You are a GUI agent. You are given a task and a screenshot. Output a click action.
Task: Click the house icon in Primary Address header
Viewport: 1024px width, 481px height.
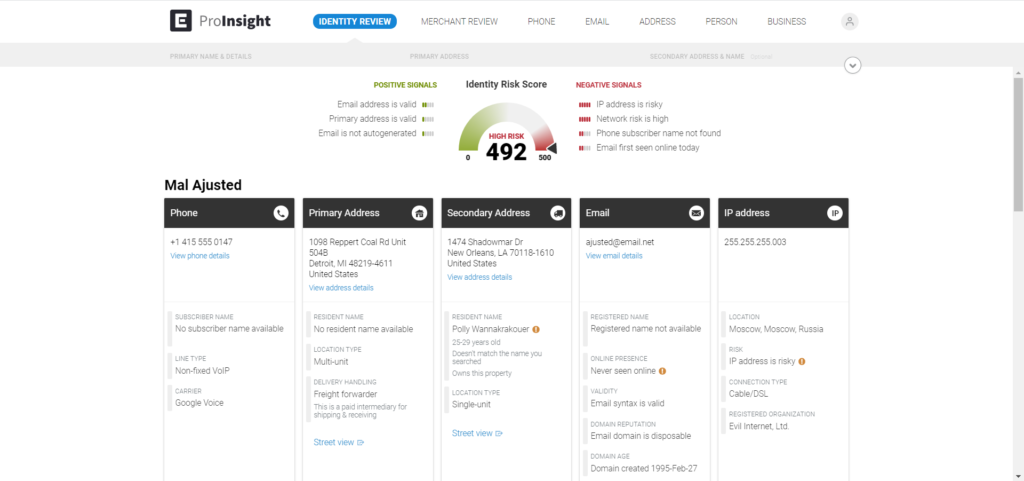tap(419, 213)
